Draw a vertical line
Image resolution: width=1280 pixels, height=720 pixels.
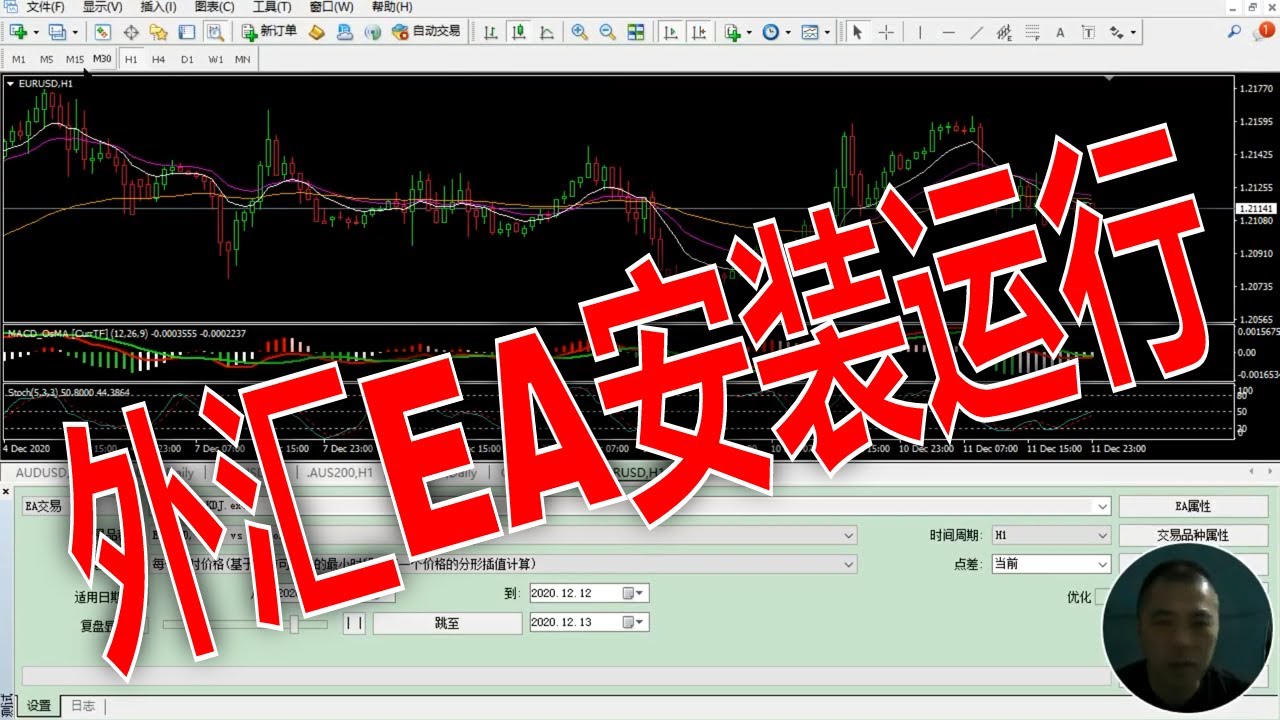[920, 32]
